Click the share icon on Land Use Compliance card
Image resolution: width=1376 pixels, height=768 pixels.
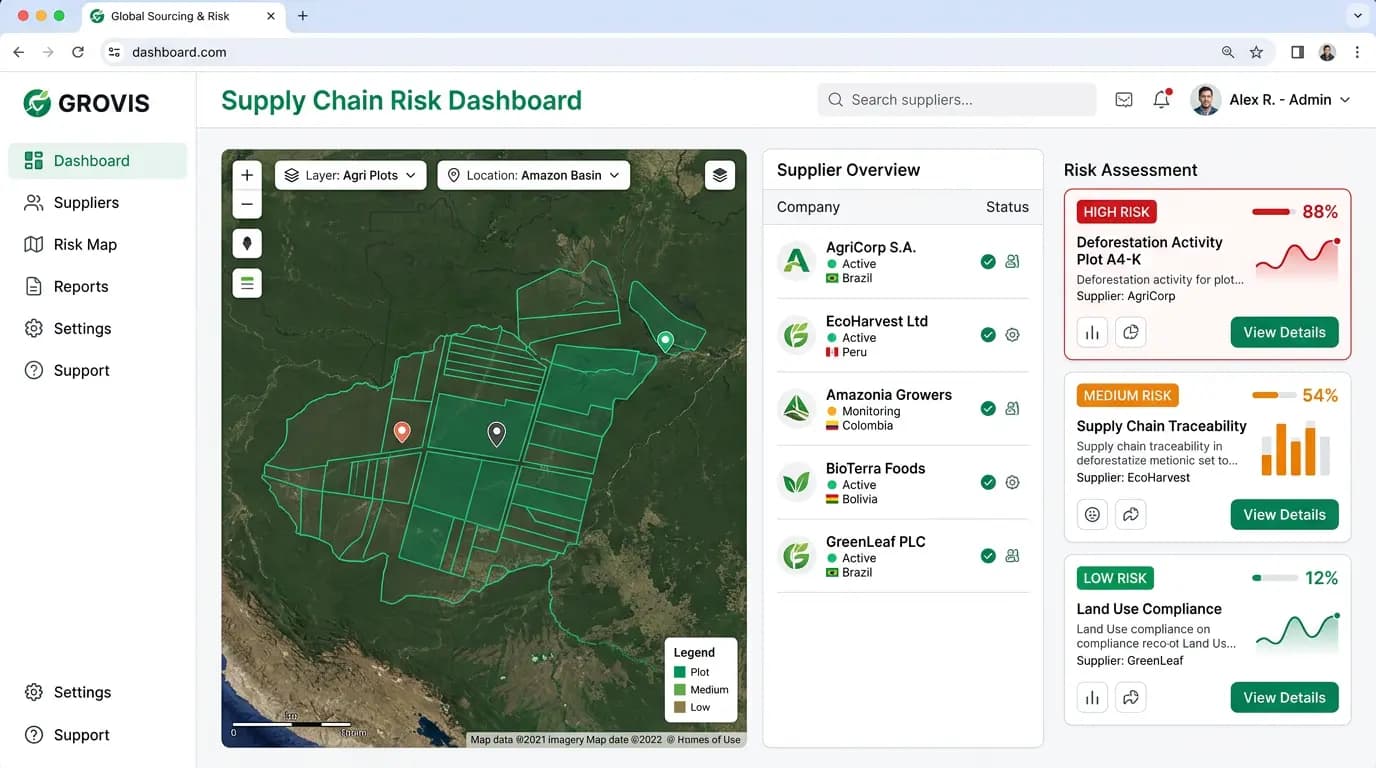click(x=1131, y=697)
